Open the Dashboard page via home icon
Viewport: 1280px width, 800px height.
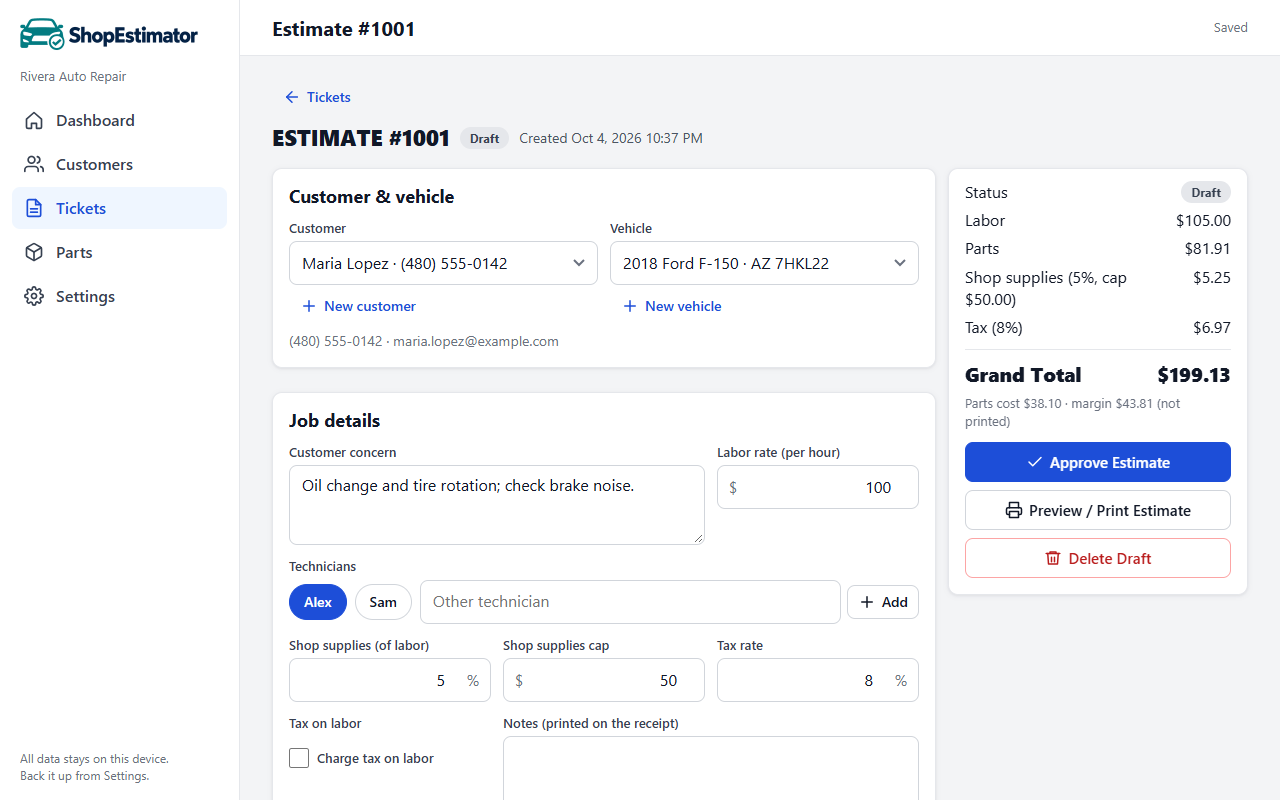[x=34, y=121]
